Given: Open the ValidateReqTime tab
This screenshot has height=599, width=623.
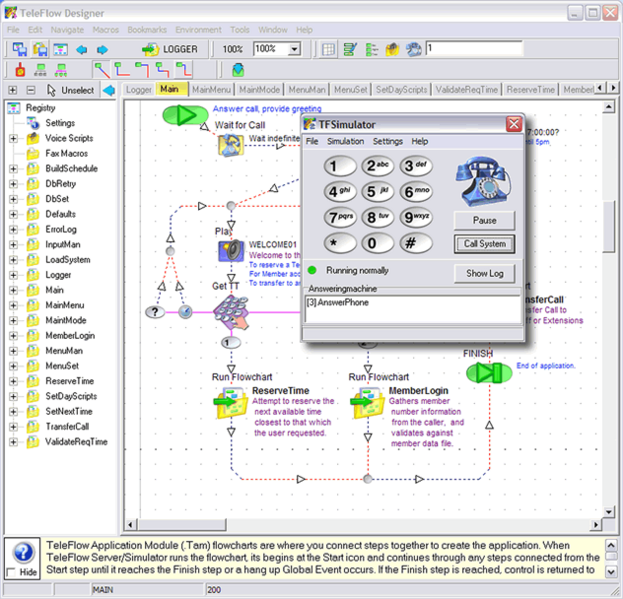Looking at the screenshot, I should (x=467, y=90).
